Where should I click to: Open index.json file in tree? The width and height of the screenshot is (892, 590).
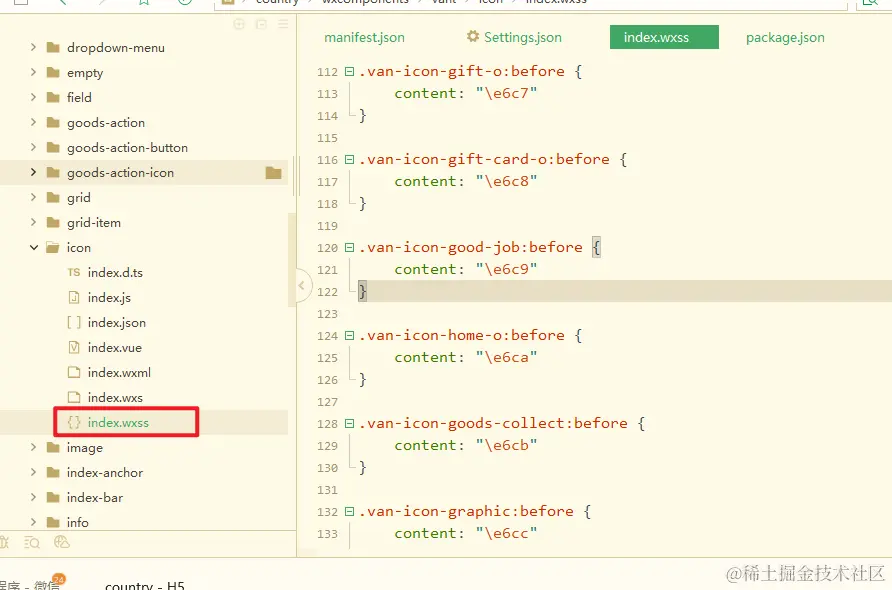[117, 323]
